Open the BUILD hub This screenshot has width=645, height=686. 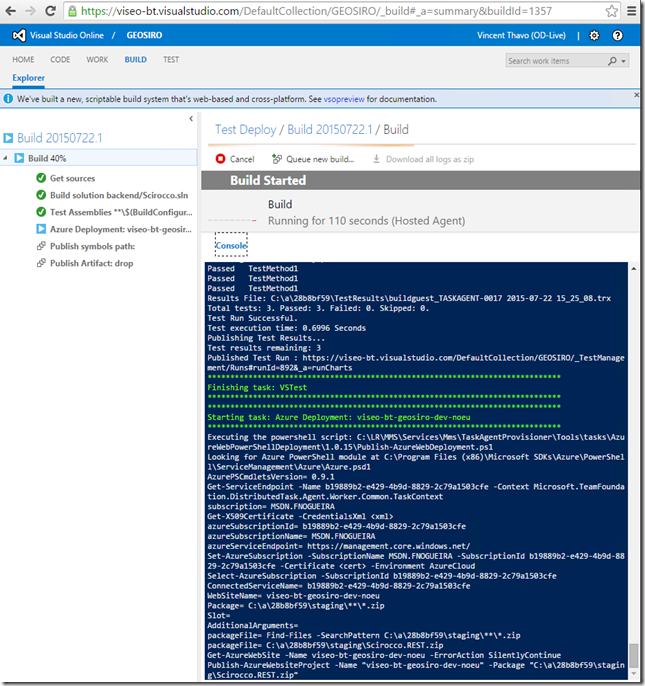click(136, 60)
